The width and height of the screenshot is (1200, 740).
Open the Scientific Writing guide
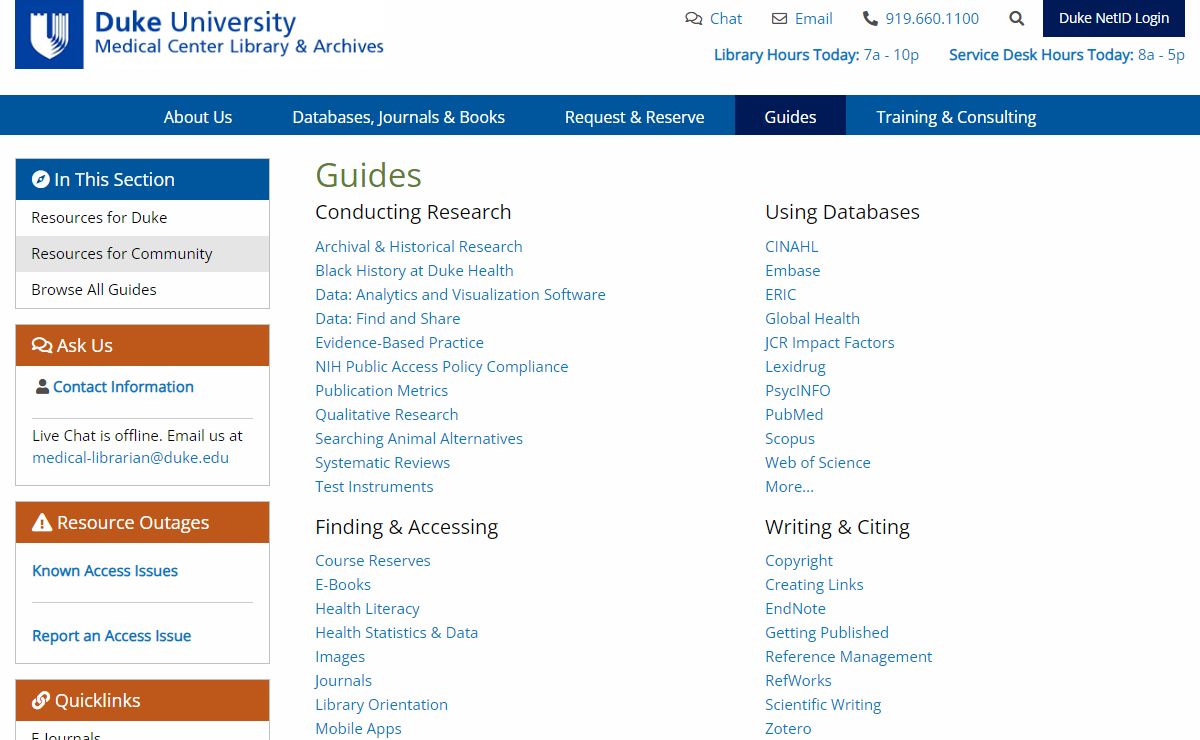(822, 704)
